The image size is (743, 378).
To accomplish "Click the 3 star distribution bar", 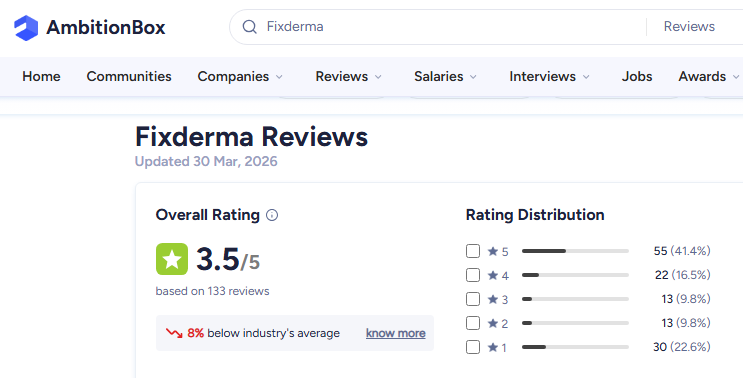I will click(575, 299).
